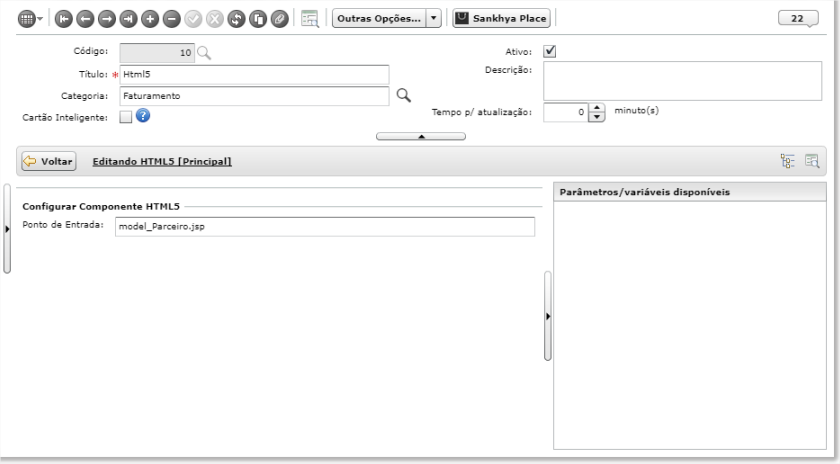The height and width of the screenshot is (464, 840).
Task: Refresh the record with circular arrows icon
Action: [x=236, y=19]
